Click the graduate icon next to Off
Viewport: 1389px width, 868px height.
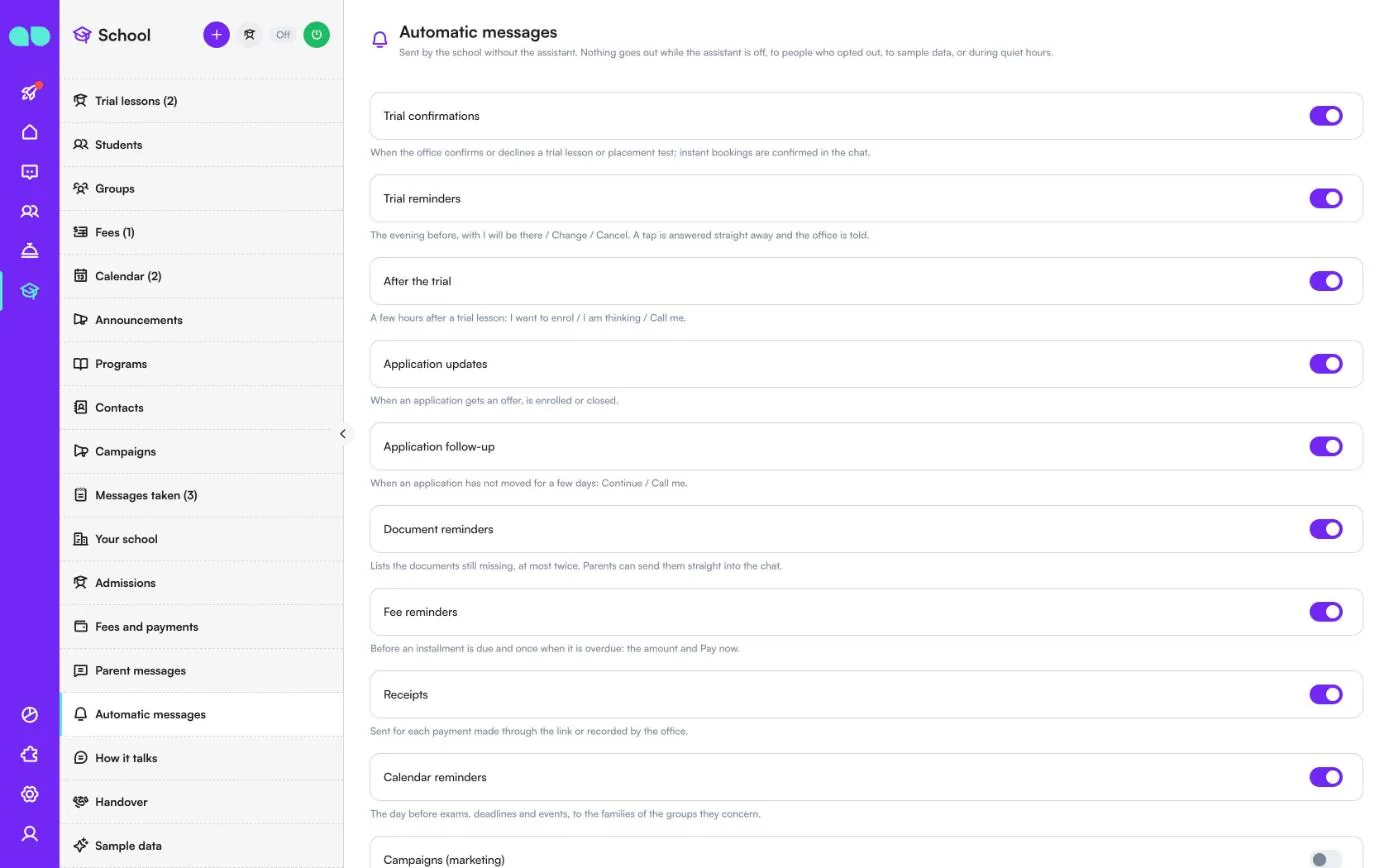tap(250, 35)
